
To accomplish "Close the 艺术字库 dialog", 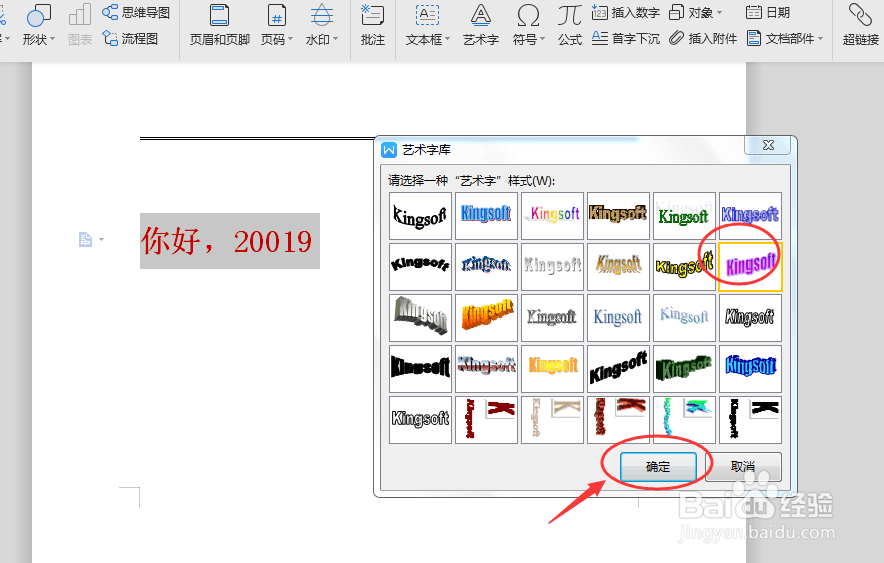I will pyautogui.click(x=768, y=145).
